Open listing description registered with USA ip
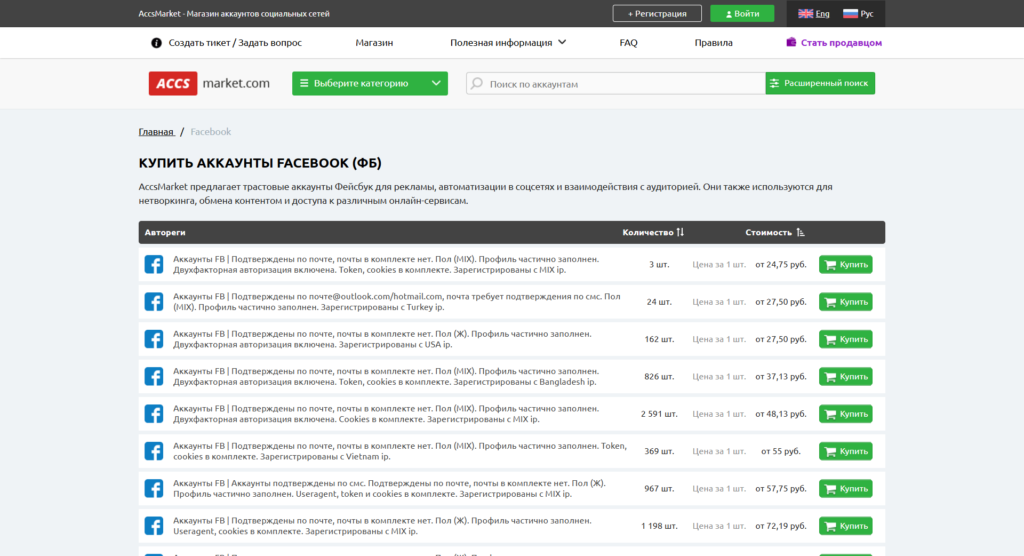 383,338
